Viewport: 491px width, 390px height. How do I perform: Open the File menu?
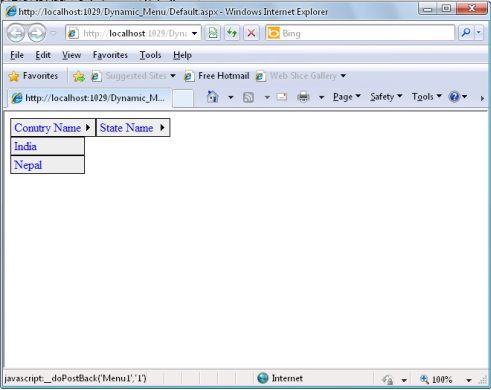(x=17, y=55)
